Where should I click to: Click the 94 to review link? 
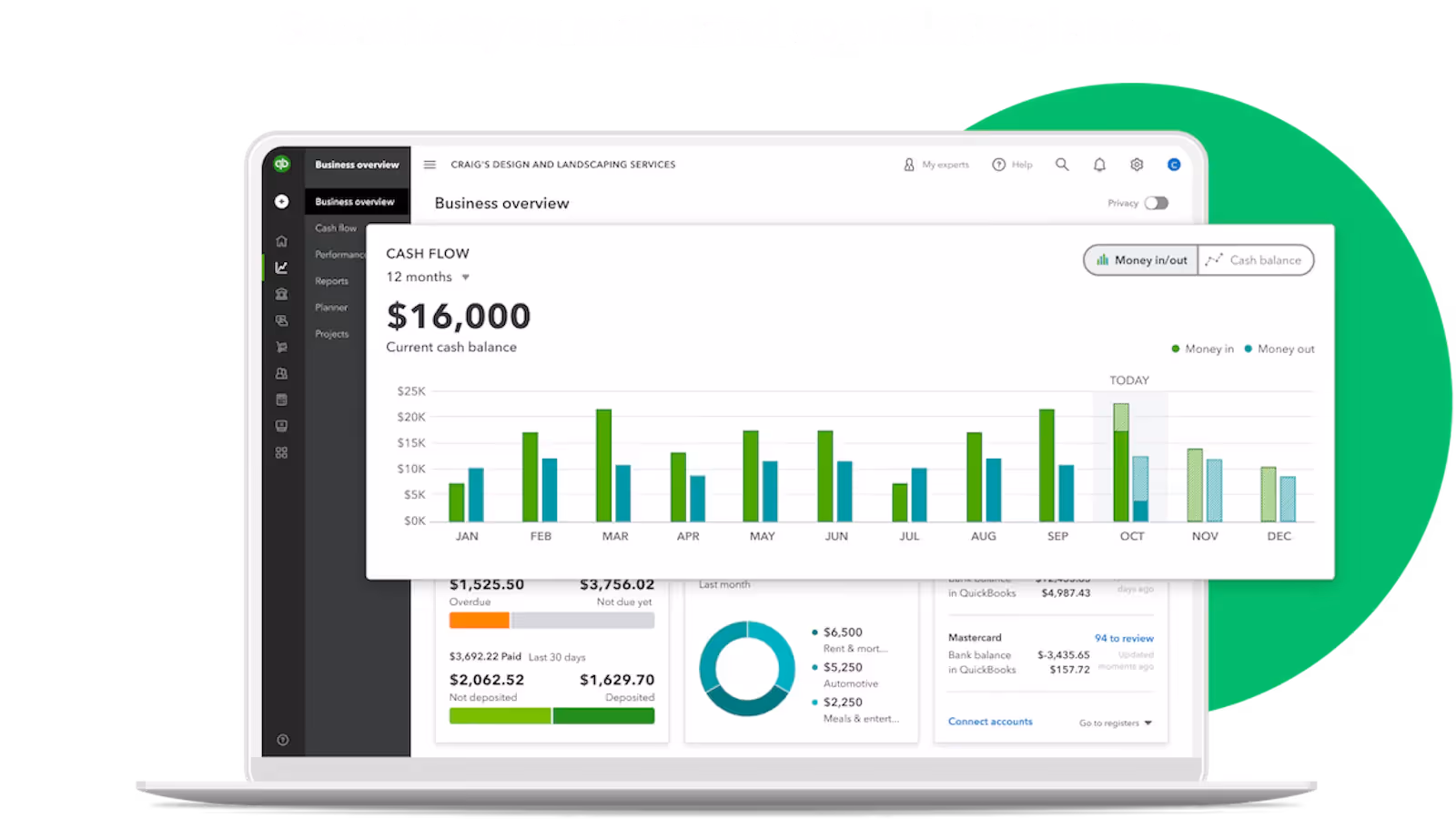[1124, 639]
